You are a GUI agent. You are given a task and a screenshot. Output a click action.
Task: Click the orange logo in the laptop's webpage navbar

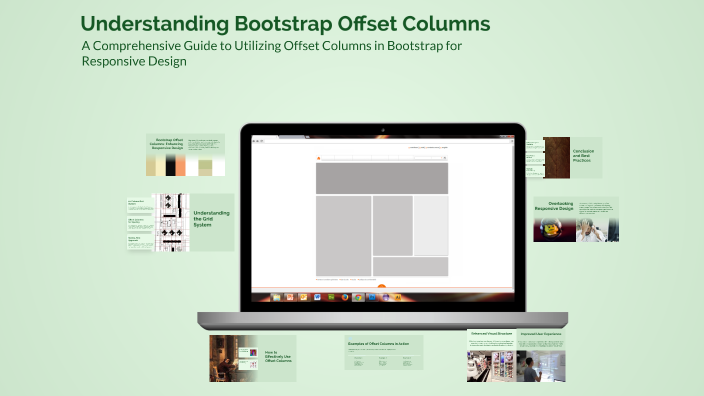coord(319,158)
